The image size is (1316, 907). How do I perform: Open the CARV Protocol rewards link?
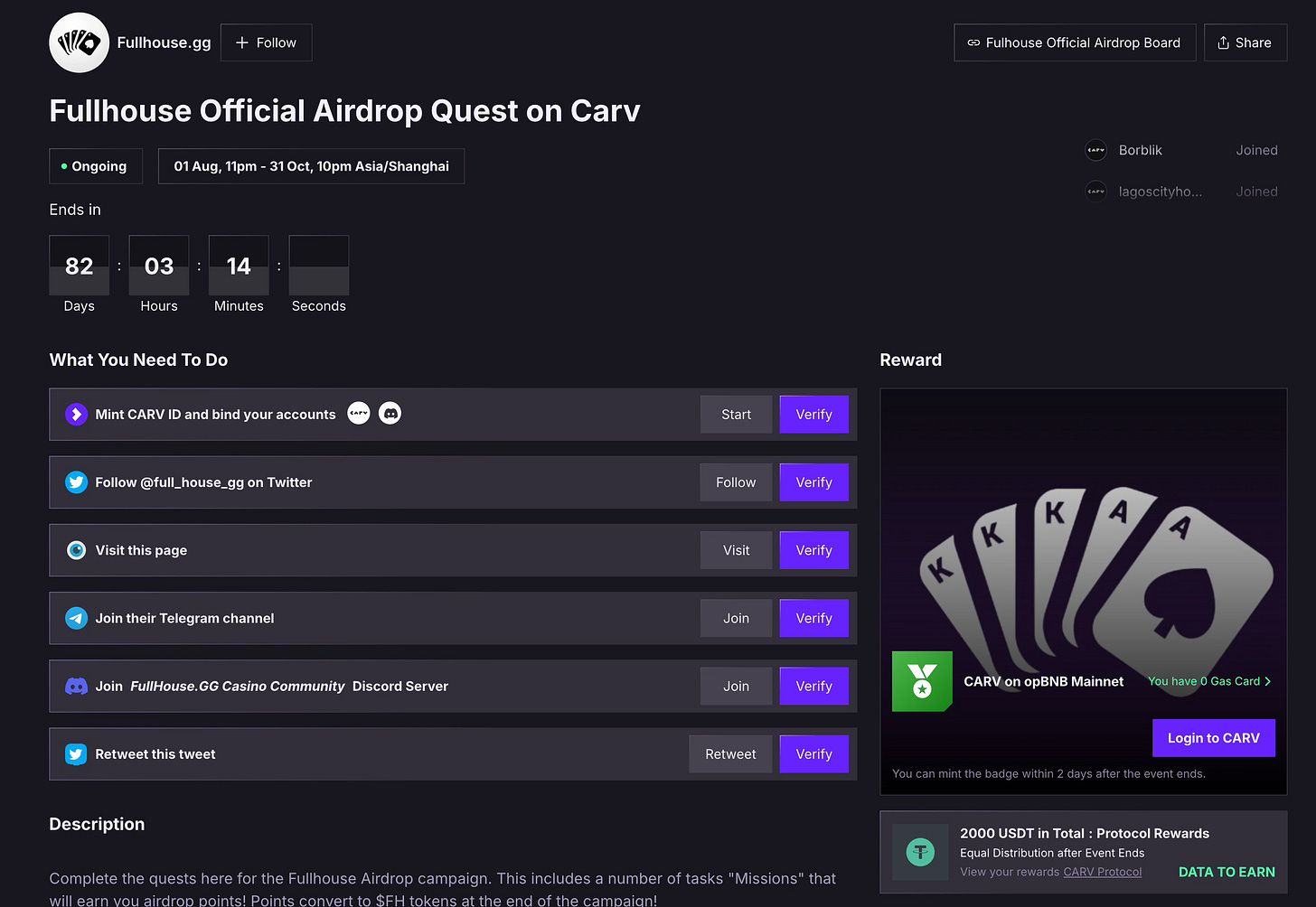coord(1102,872)
